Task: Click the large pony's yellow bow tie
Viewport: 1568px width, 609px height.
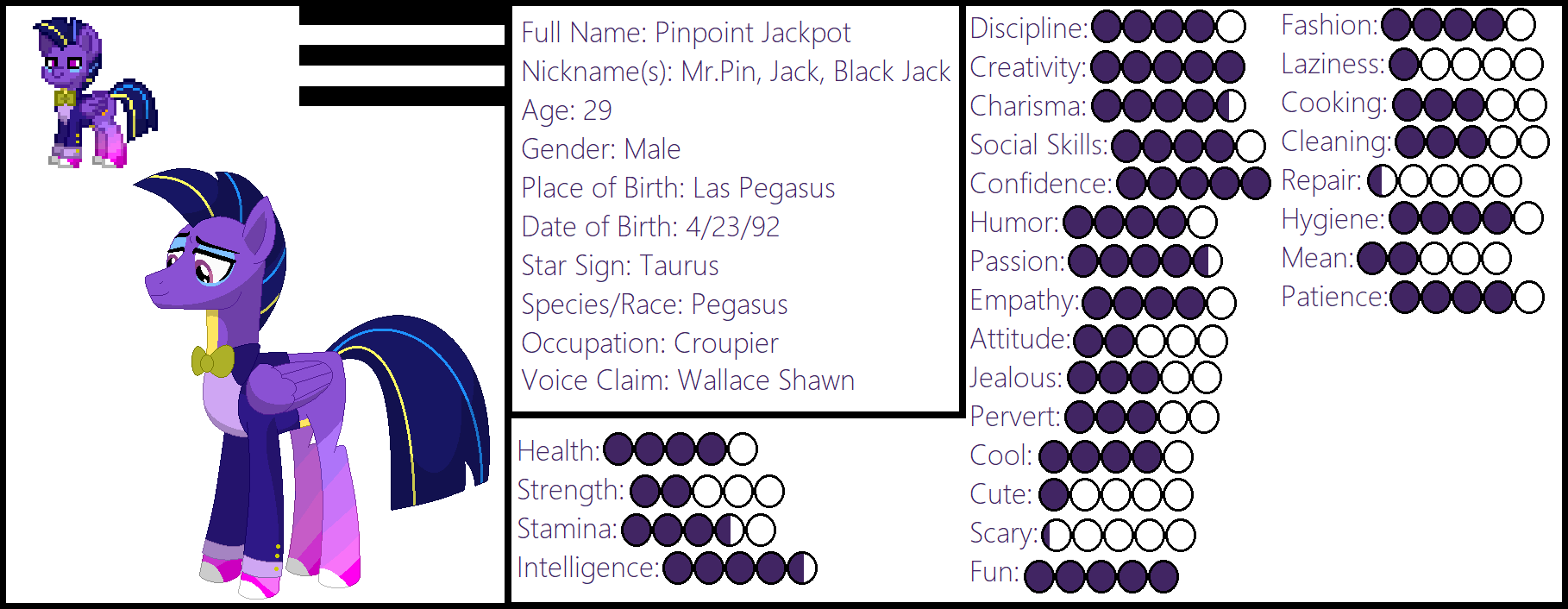Action: tap(212, 361)
